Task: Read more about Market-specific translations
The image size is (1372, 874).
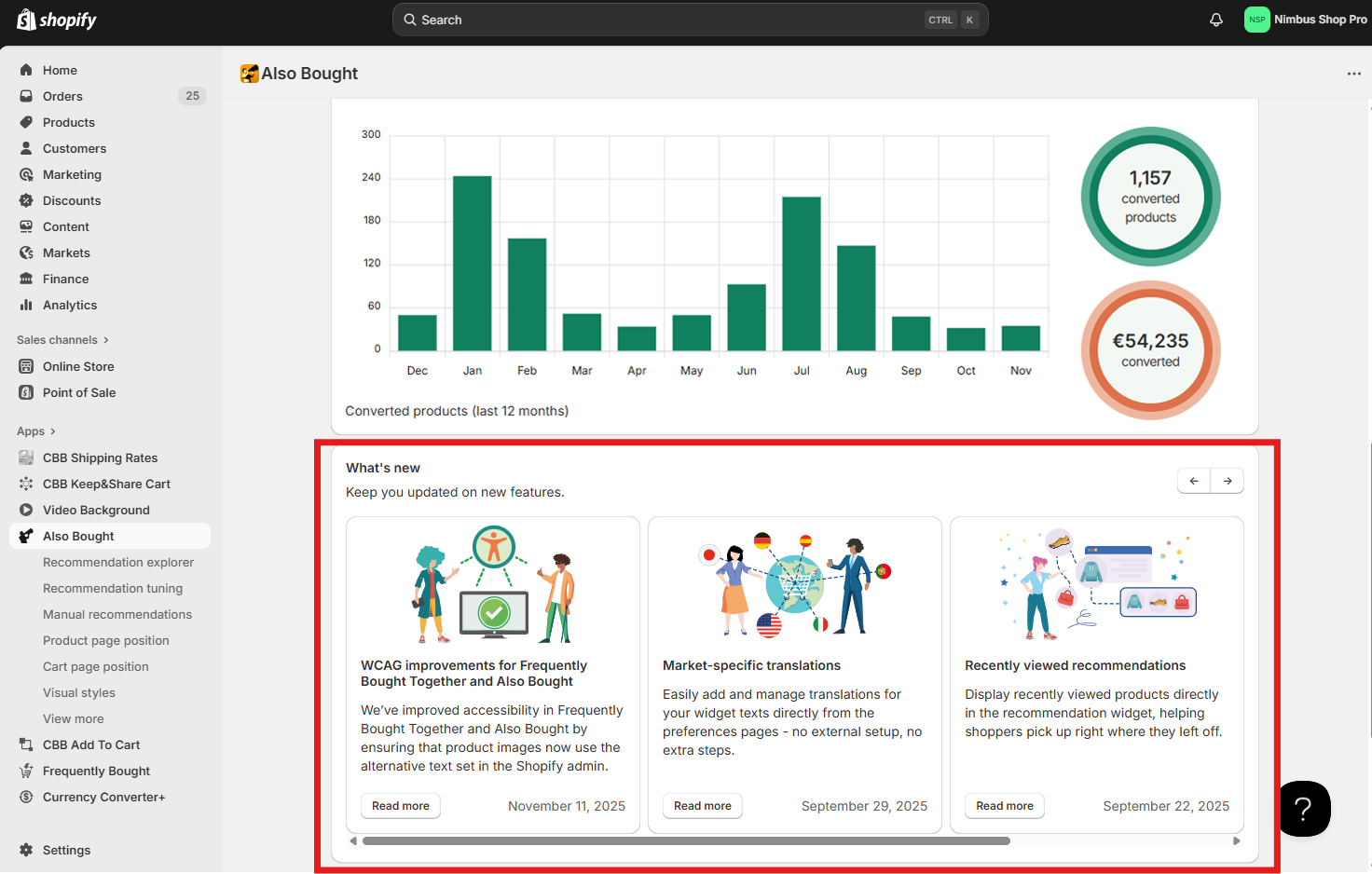Action: click(x=703, y=806)
